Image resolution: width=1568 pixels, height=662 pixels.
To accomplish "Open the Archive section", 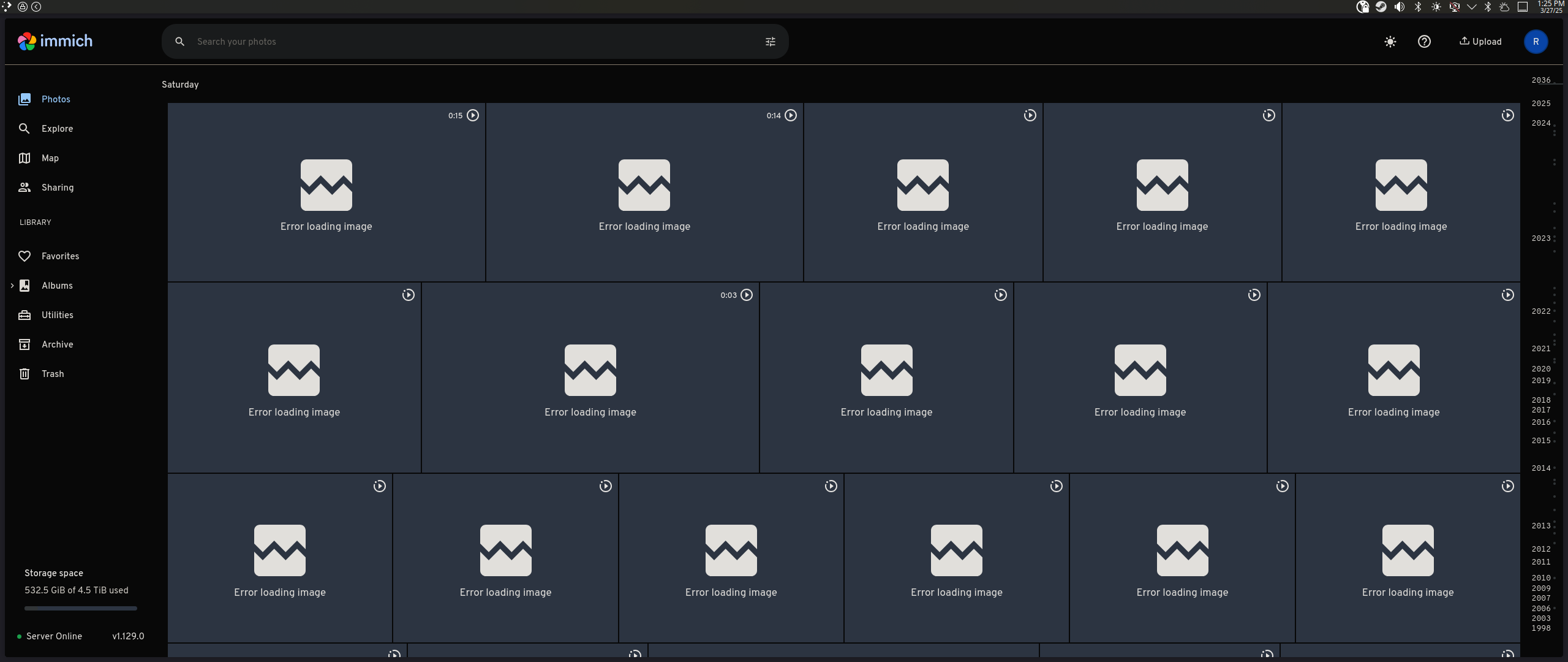I will coord(57,344).
